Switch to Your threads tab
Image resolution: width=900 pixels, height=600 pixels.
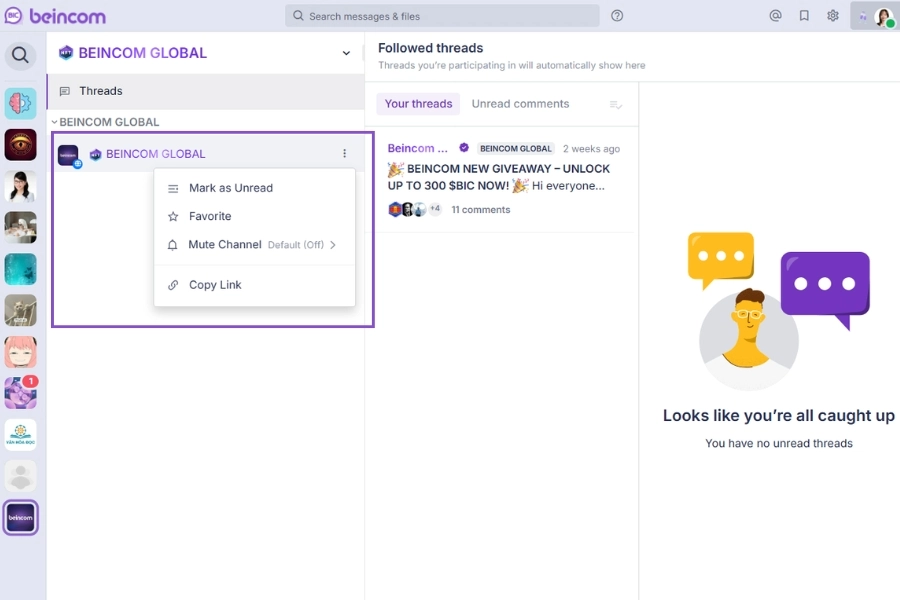coord(418,104)
